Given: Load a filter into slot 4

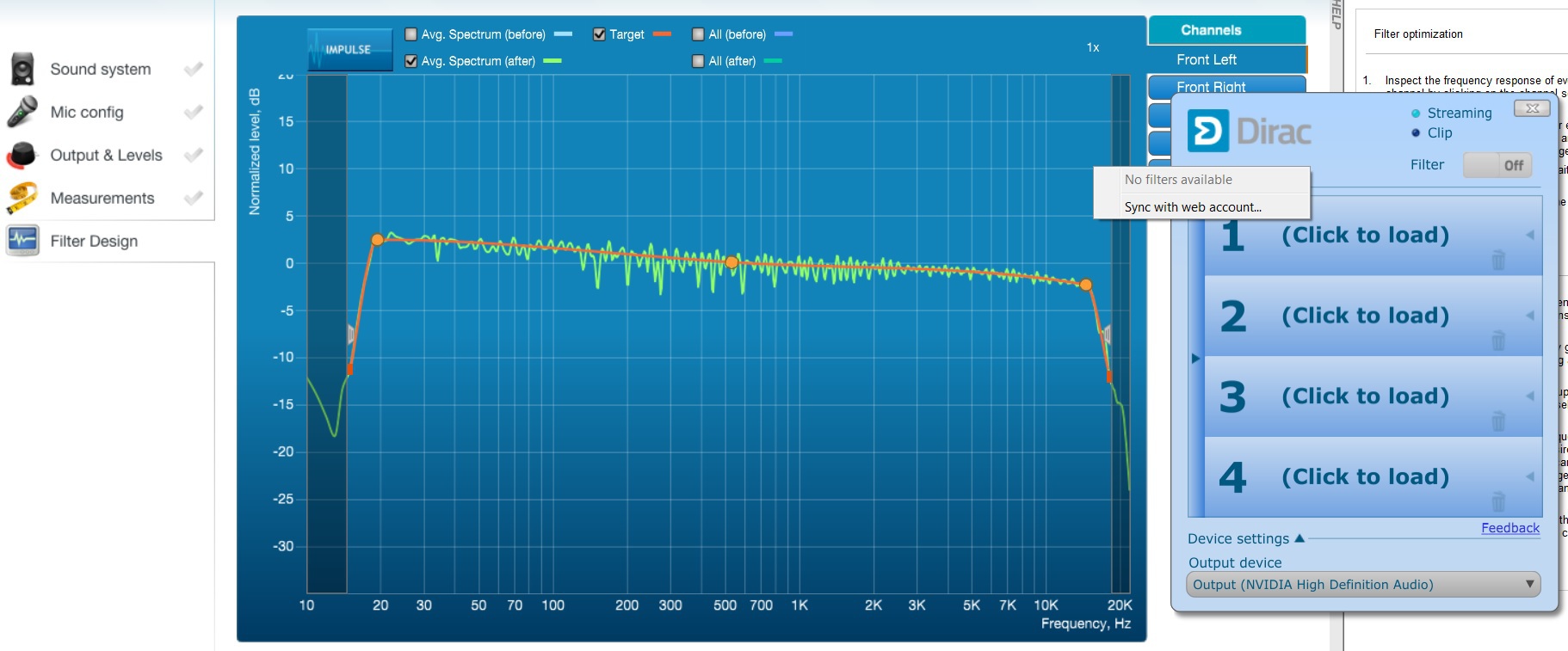Looking at the screenshot, I should coord(1365,476).
